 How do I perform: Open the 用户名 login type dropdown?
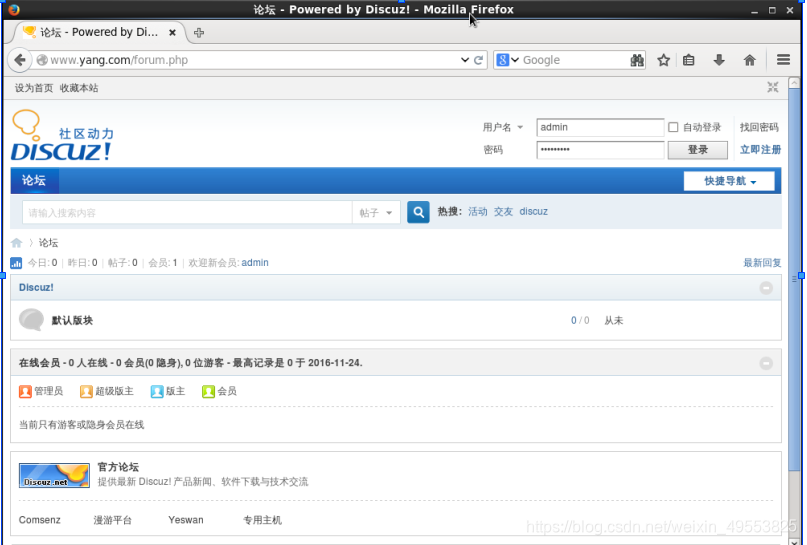pyautogui.click(x=503, y=127)
